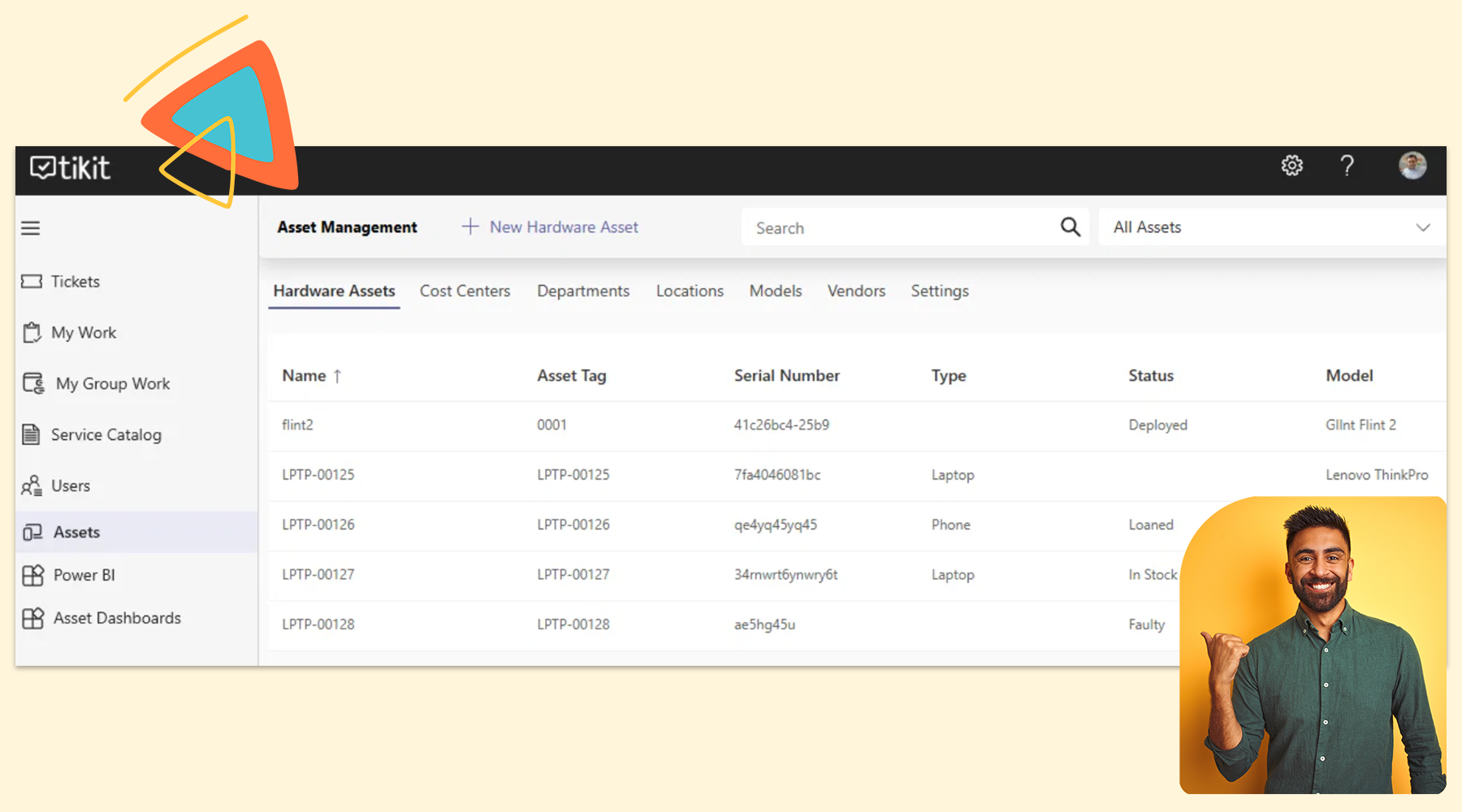Screen dimensions: 1462x812
Task: Open the Vendors tab
Action: [x=856, y=291]
